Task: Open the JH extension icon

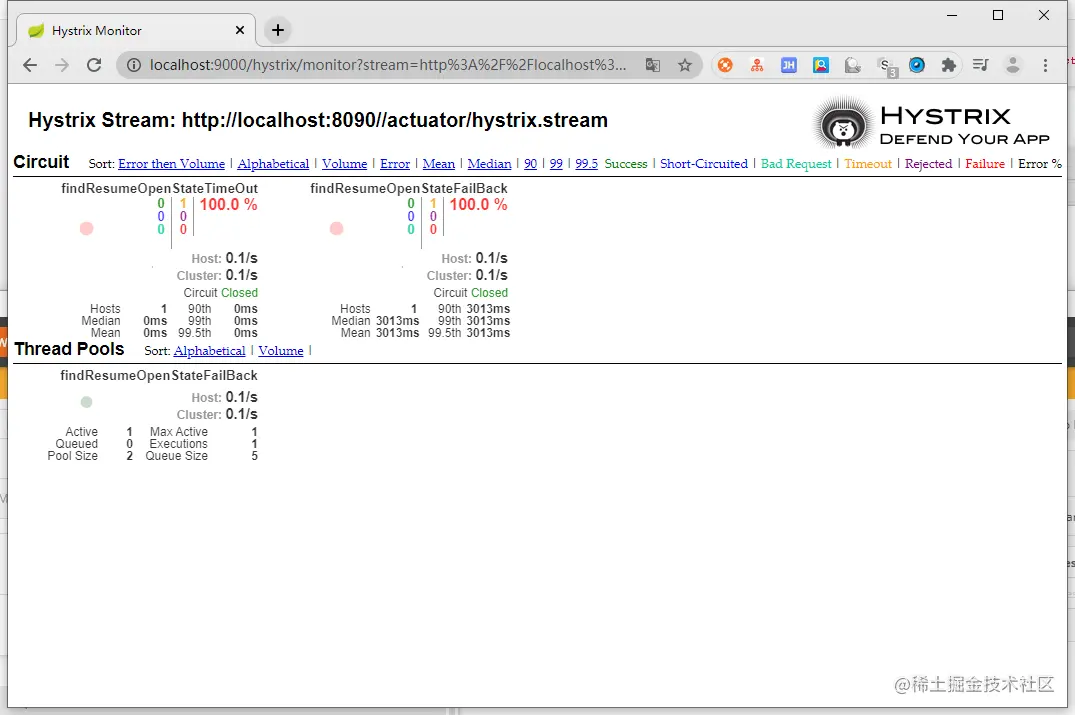Action: [788, 65]
